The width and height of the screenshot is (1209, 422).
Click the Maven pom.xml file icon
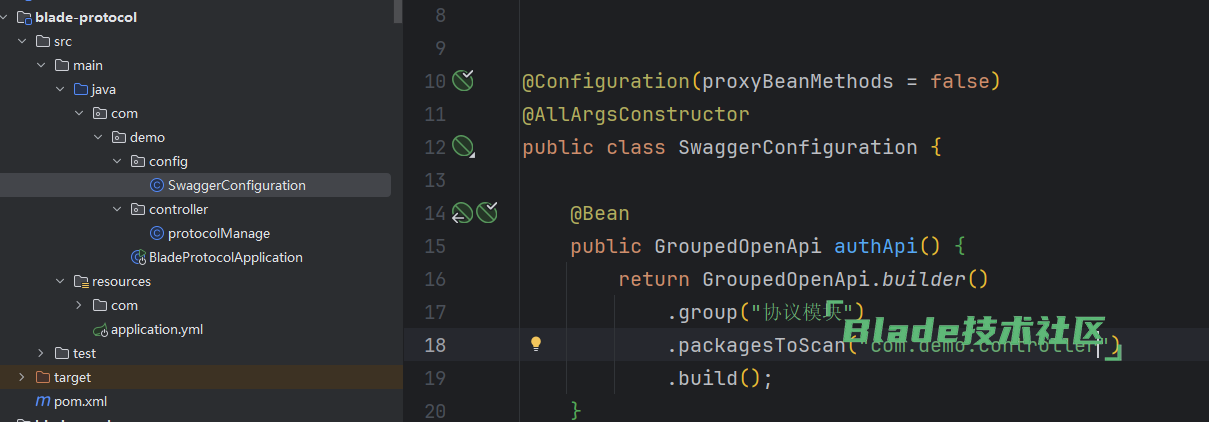pos(42,401)
